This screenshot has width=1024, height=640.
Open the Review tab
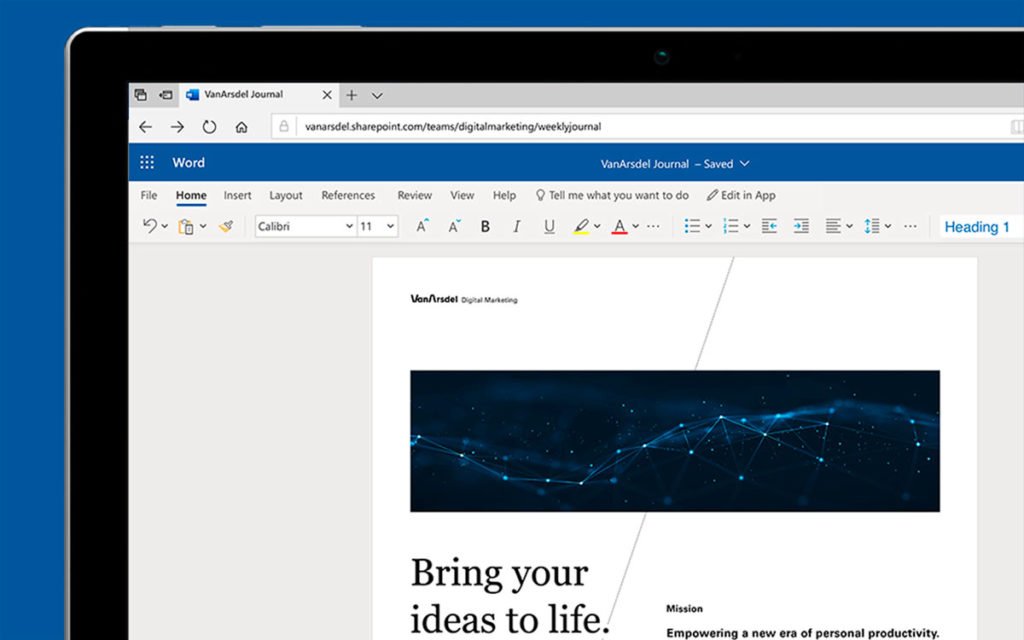click(415, 195)
